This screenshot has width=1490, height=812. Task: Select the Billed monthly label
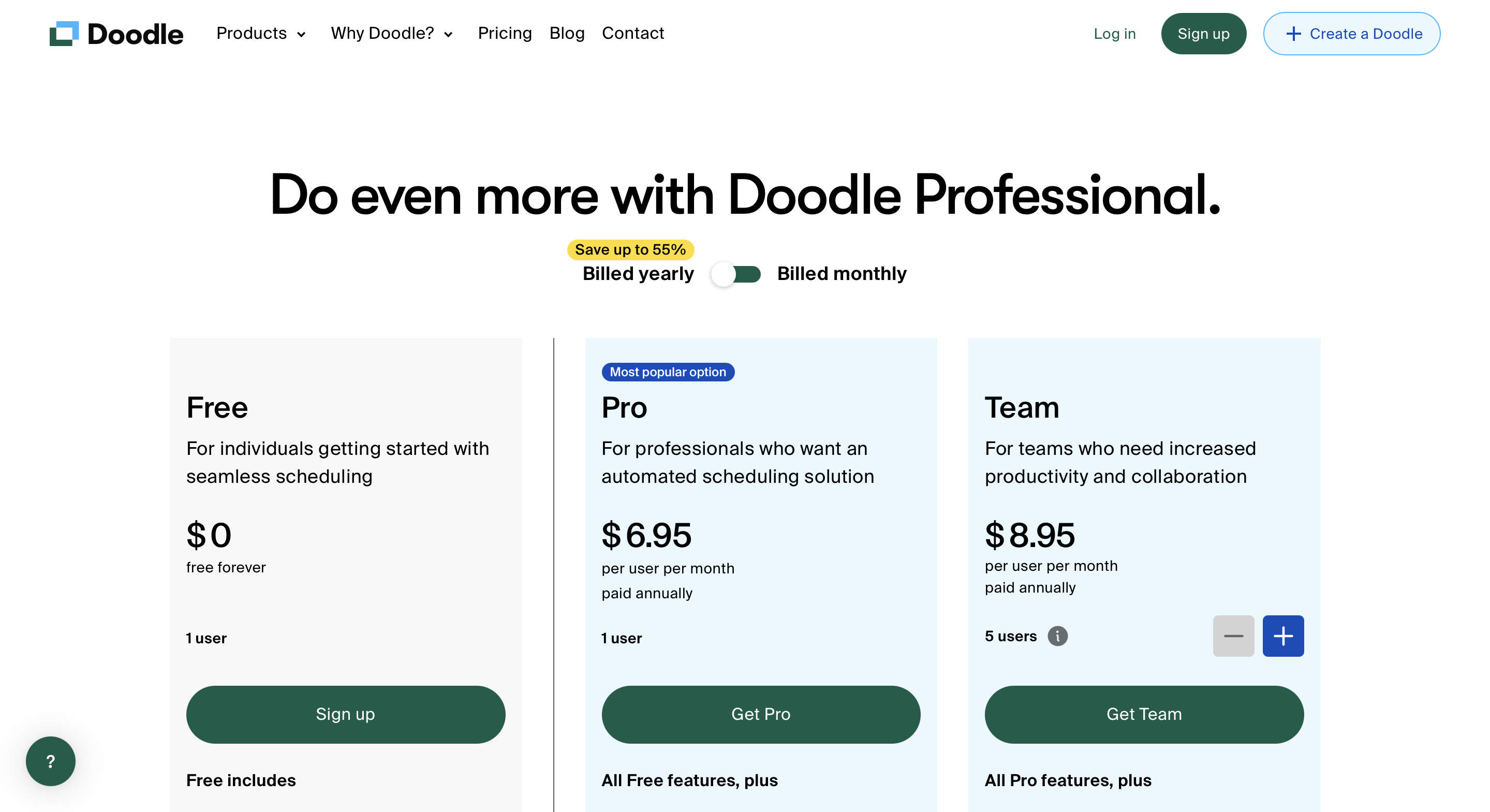pyautogui.click(x=841, y=274)
